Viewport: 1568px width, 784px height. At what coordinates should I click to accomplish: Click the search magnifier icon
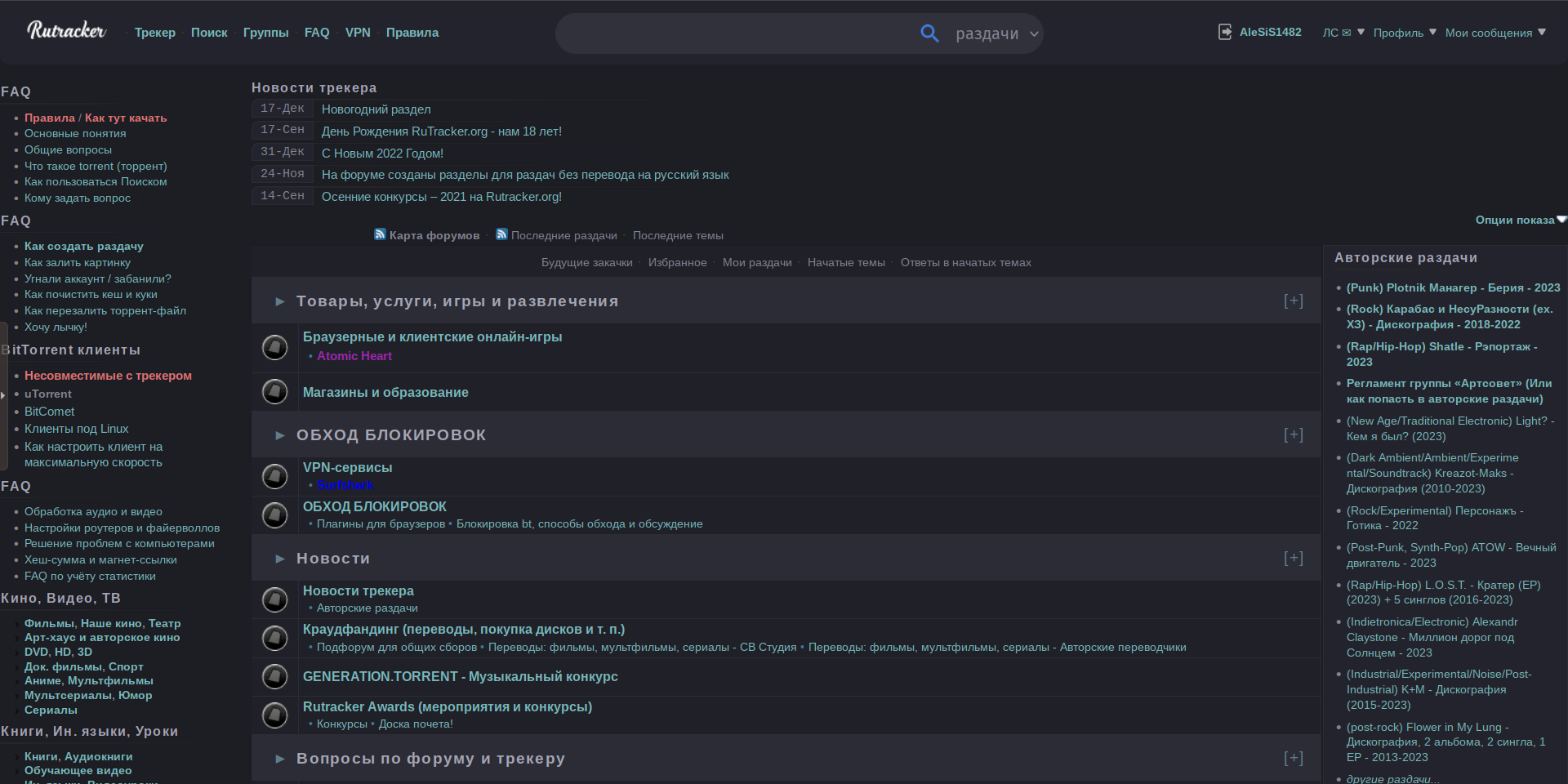(x=929, y=33)
